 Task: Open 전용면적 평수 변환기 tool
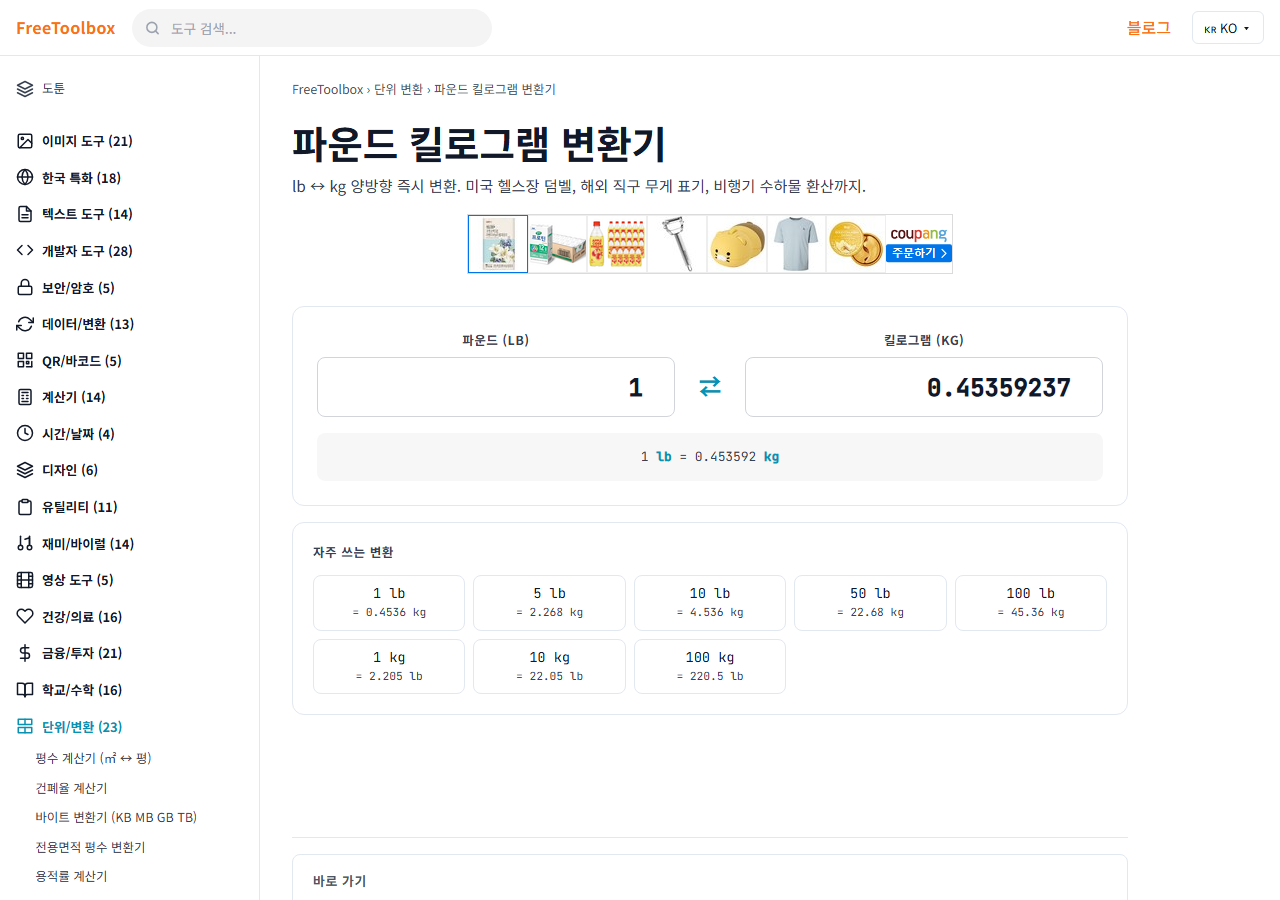tap(90, 847)
